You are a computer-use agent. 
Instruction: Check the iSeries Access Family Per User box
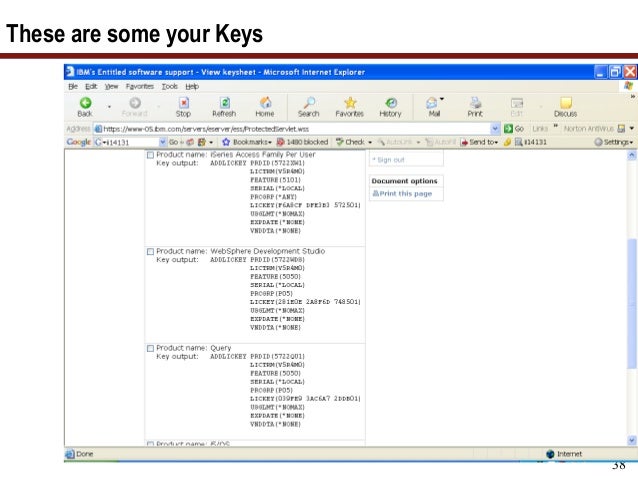coord(150,155)
